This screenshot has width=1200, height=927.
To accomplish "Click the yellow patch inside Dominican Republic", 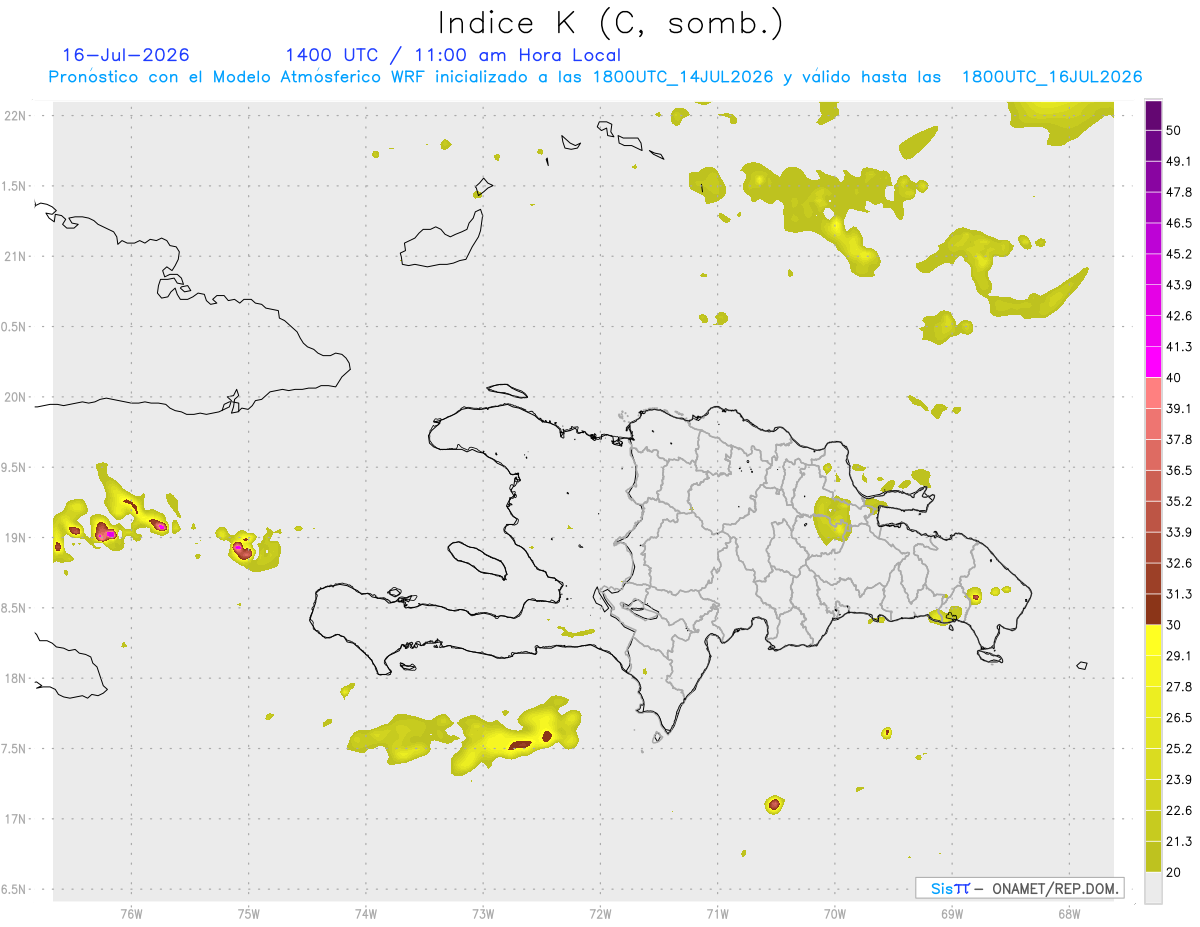I will tap(831, 519).
